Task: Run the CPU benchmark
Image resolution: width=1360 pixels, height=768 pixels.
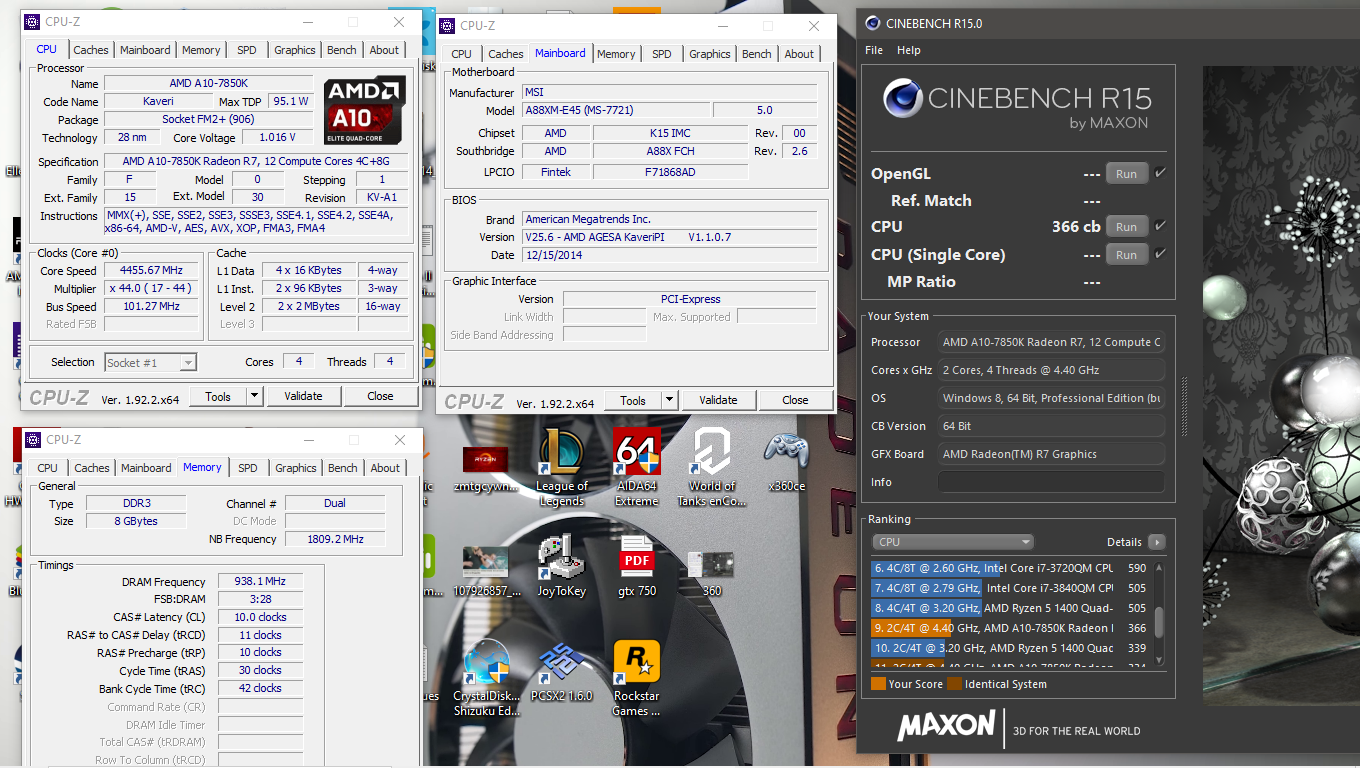Action: (1126, 227)
